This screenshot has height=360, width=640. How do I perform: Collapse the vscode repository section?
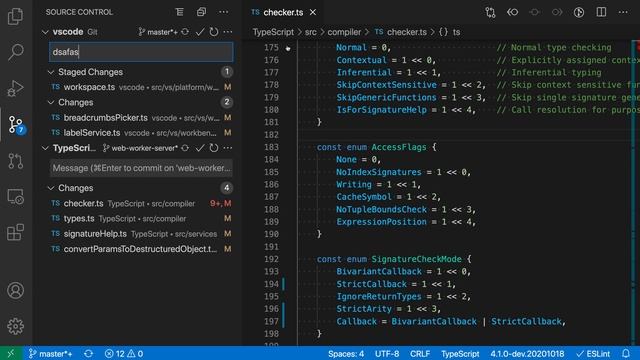45,32
